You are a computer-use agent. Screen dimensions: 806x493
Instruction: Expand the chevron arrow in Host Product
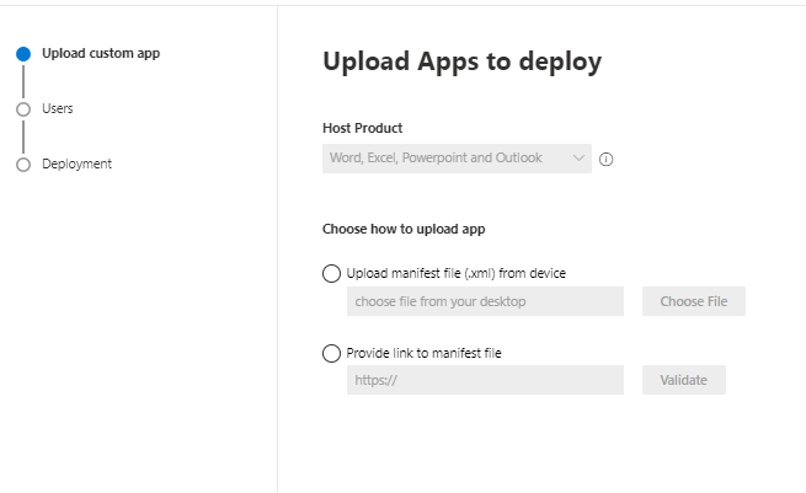[578, 158]
